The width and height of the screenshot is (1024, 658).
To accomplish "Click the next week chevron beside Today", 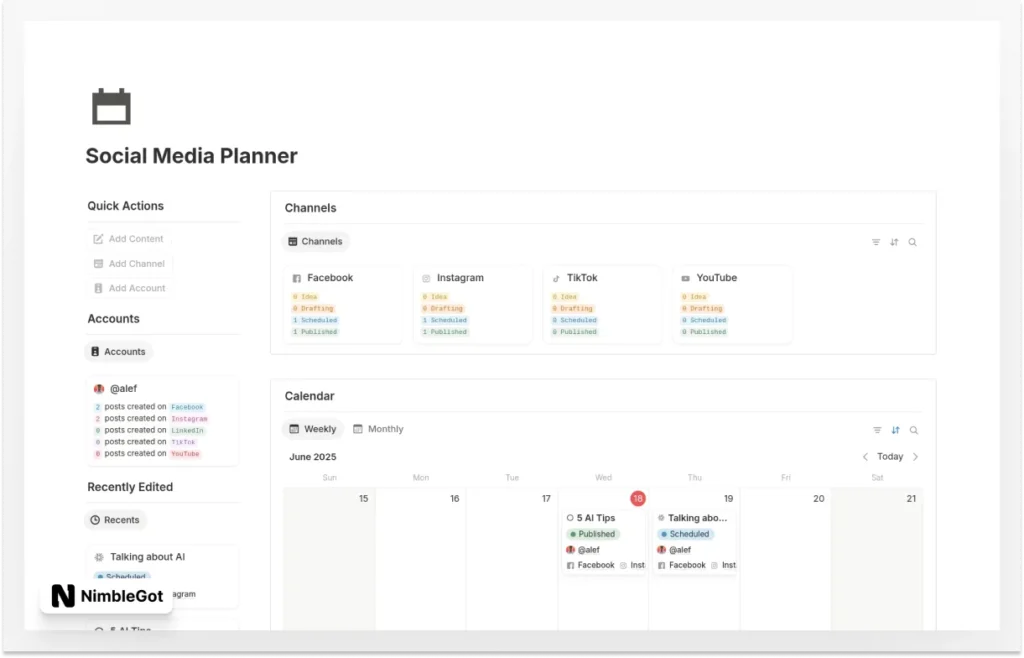I will pyautogui.click(x=916, y=456).
